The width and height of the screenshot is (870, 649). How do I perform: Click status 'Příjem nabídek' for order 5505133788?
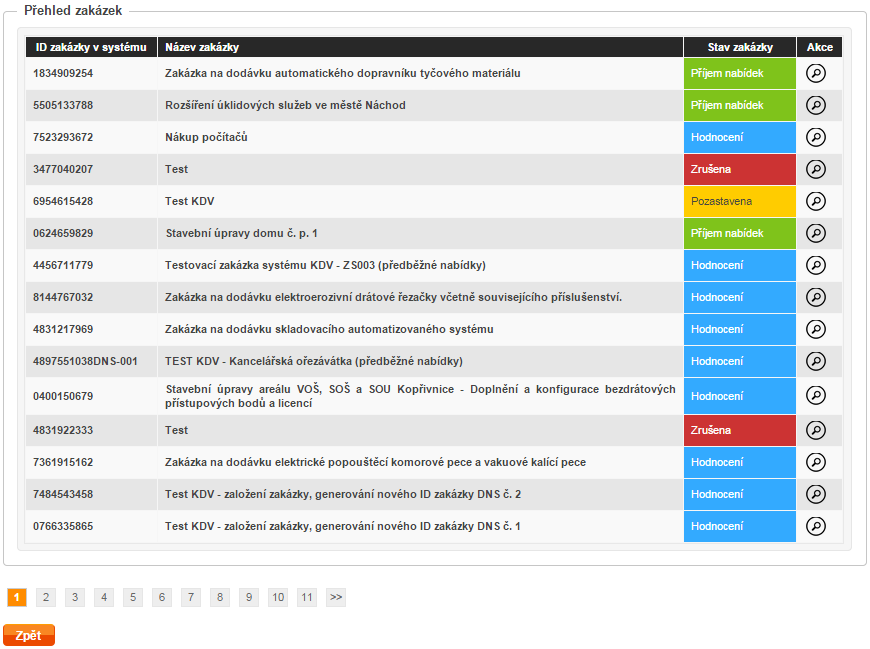(x=740, y=105)
